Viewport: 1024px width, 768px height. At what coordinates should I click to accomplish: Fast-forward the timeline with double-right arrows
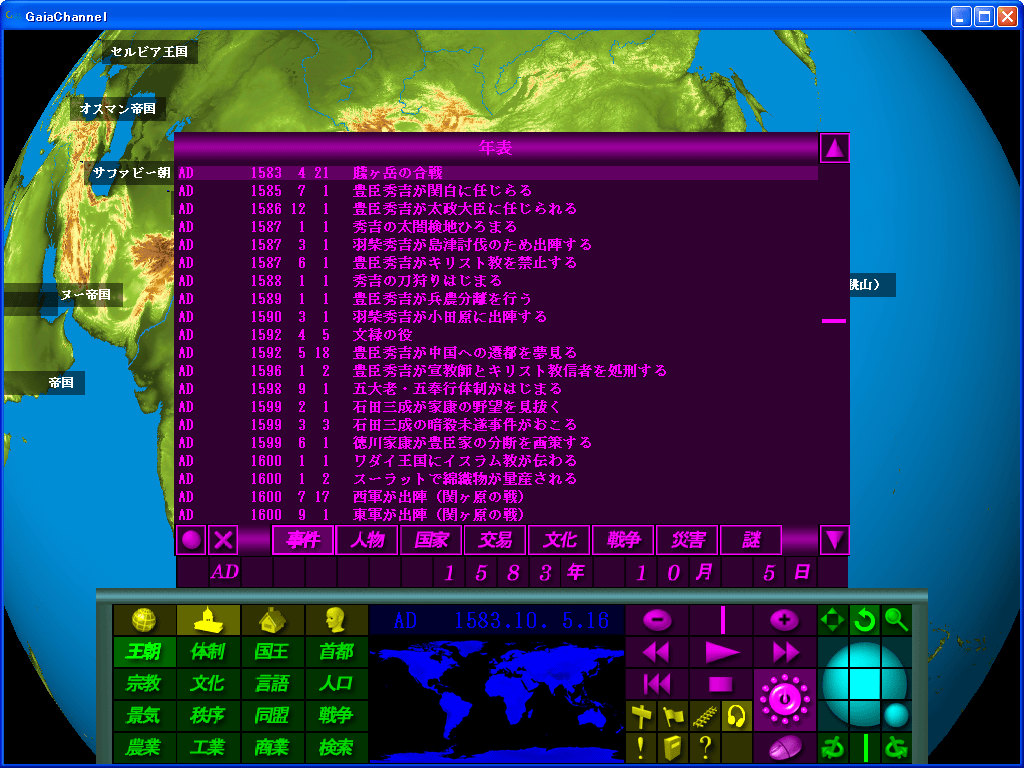coord(785,652)
